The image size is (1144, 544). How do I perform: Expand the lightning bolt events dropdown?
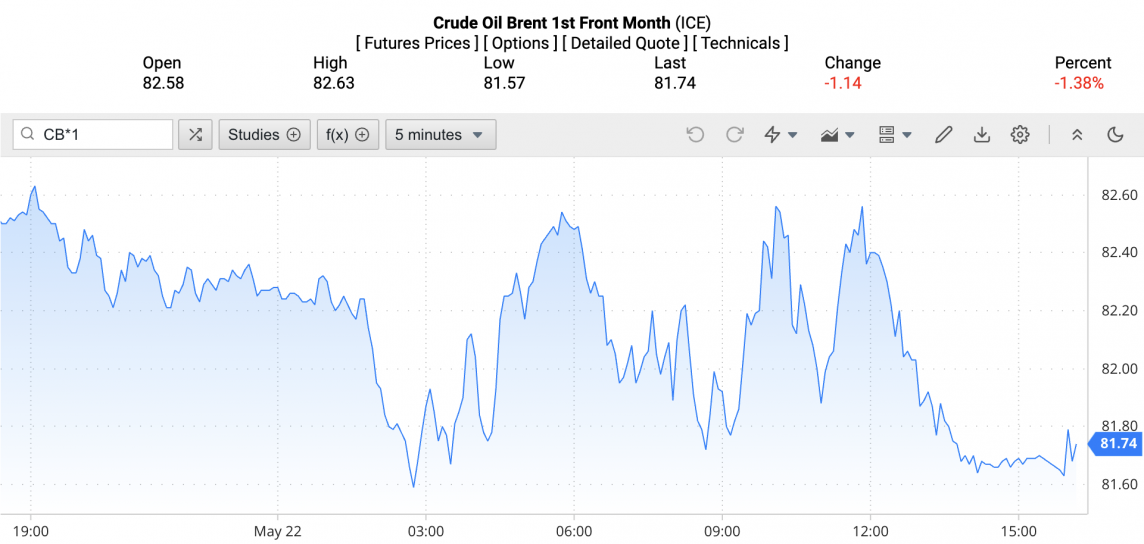pyautogui.click(x=780, y=135)
